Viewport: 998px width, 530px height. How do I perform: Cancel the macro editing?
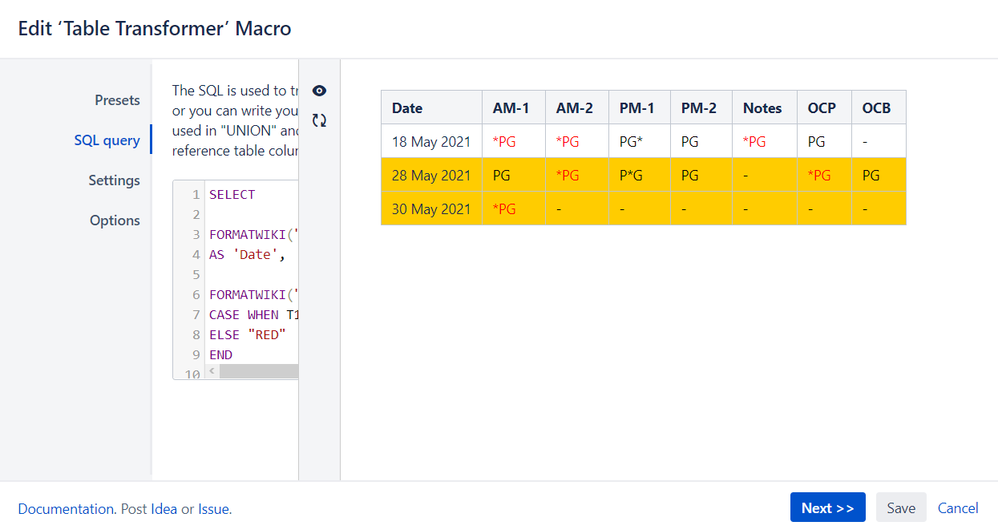click(957, 508)
